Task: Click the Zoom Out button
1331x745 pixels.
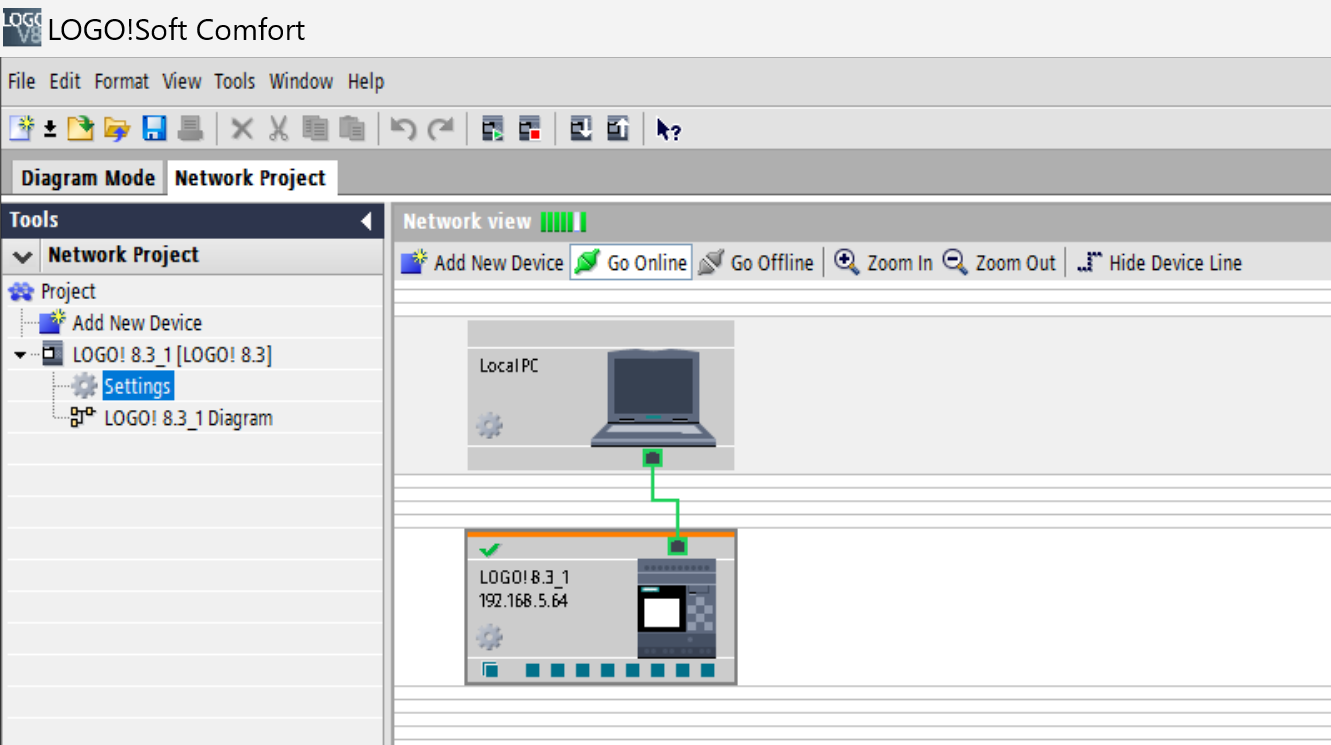Action: [999, 263]
